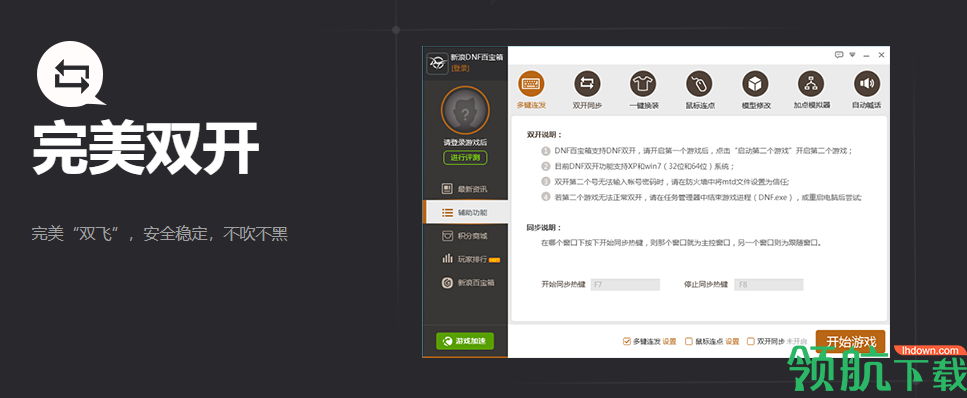Click the DNF百宝箱 logo icon
Screen dimensions: 967x398
[x=437, y=63]
